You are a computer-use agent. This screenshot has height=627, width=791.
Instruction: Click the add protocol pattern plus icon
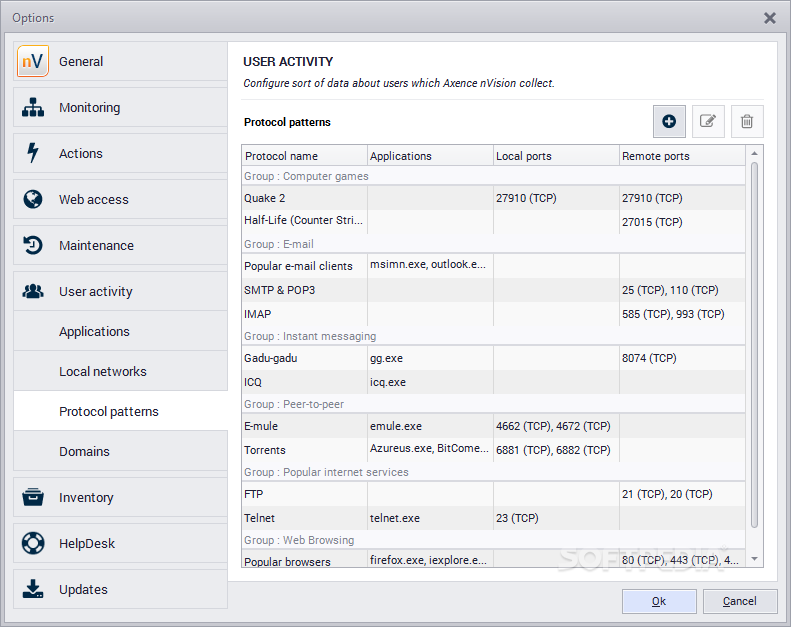pos(669,122)
